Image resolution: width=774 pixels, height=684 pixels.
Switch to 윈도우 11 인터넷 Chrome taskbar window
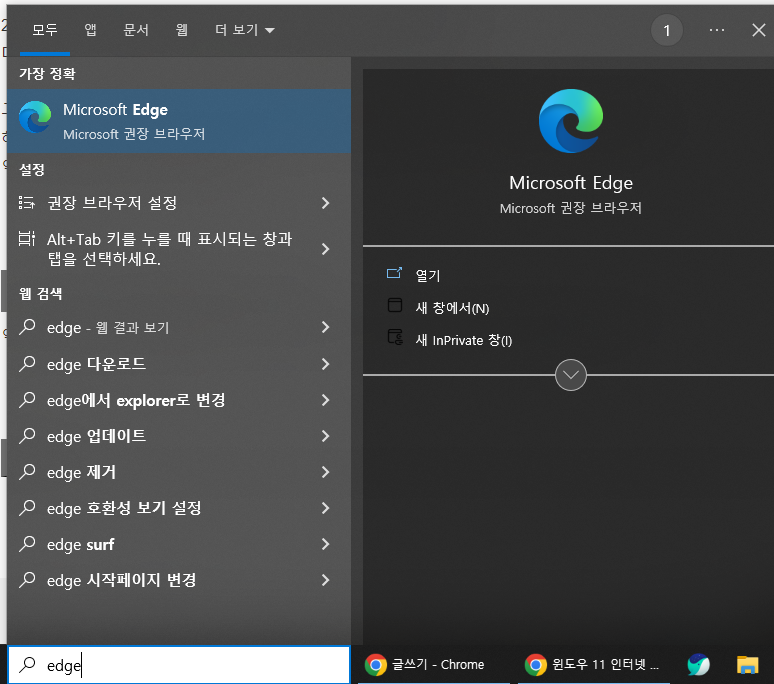pyautogui.click(x=594, y=665)
